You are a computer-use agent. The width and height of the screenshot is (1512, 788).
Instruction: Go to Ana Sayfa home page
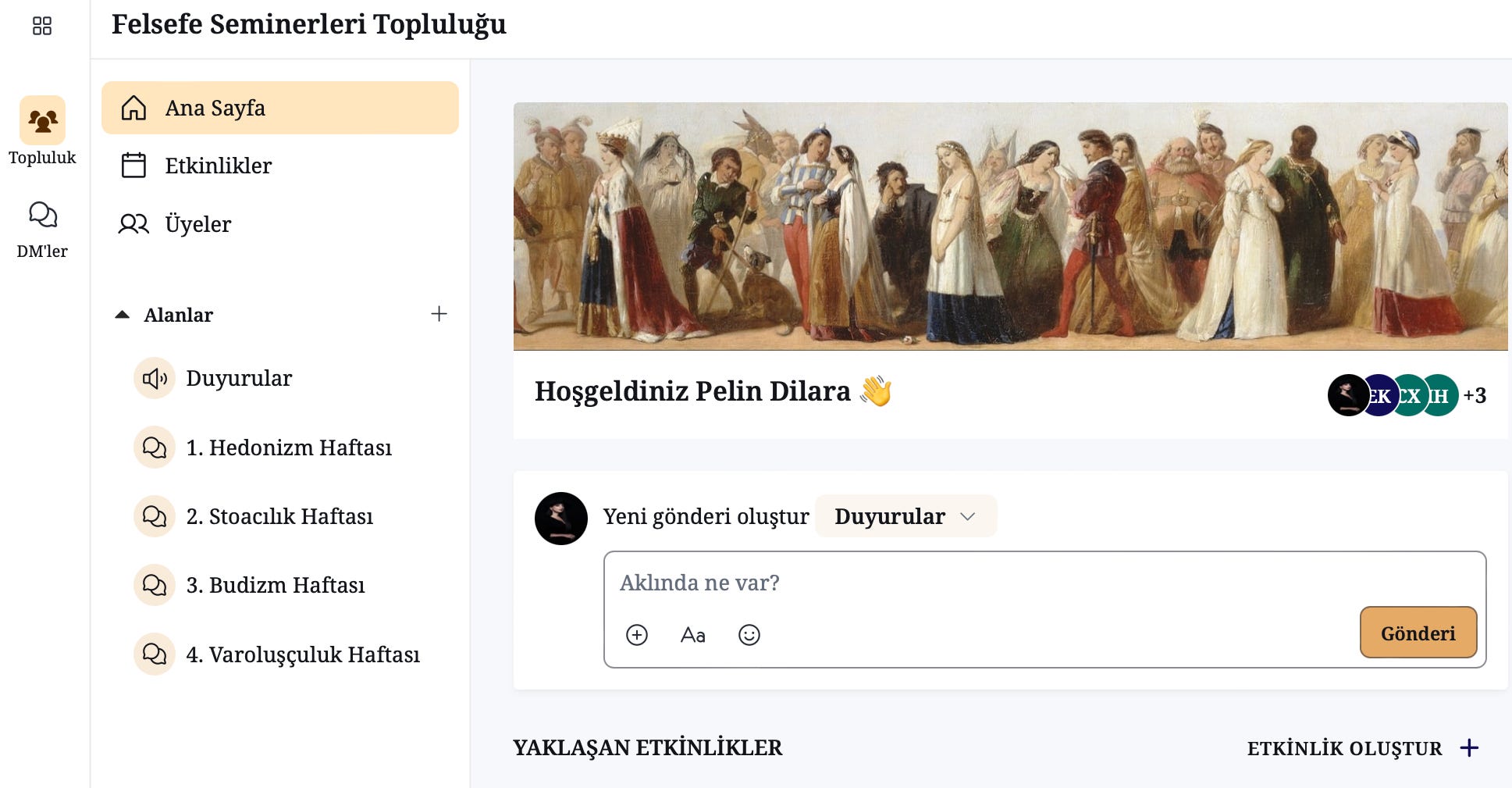(280, 108)
